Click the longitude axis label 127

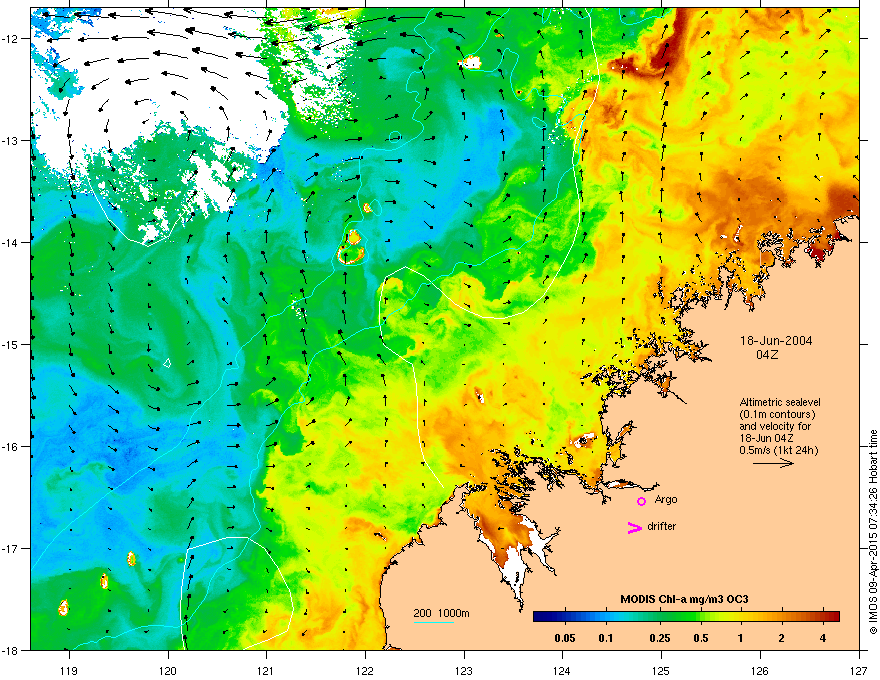coord(859,670)
